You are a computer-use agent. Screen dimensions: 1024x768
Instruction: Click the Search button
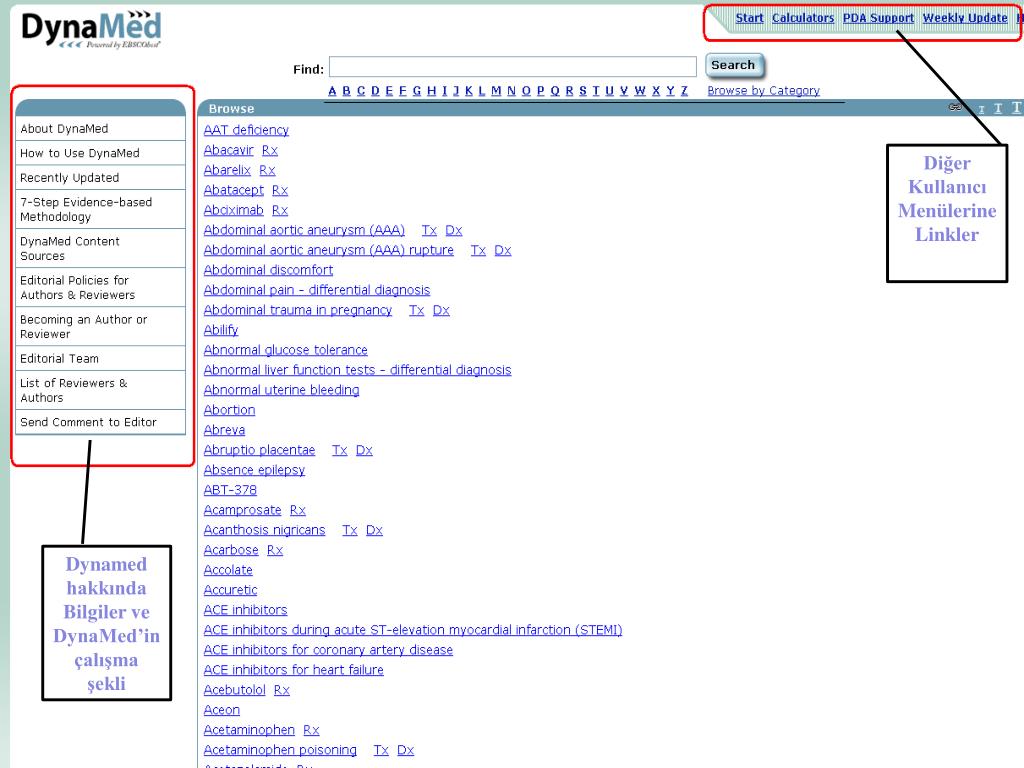734,65
